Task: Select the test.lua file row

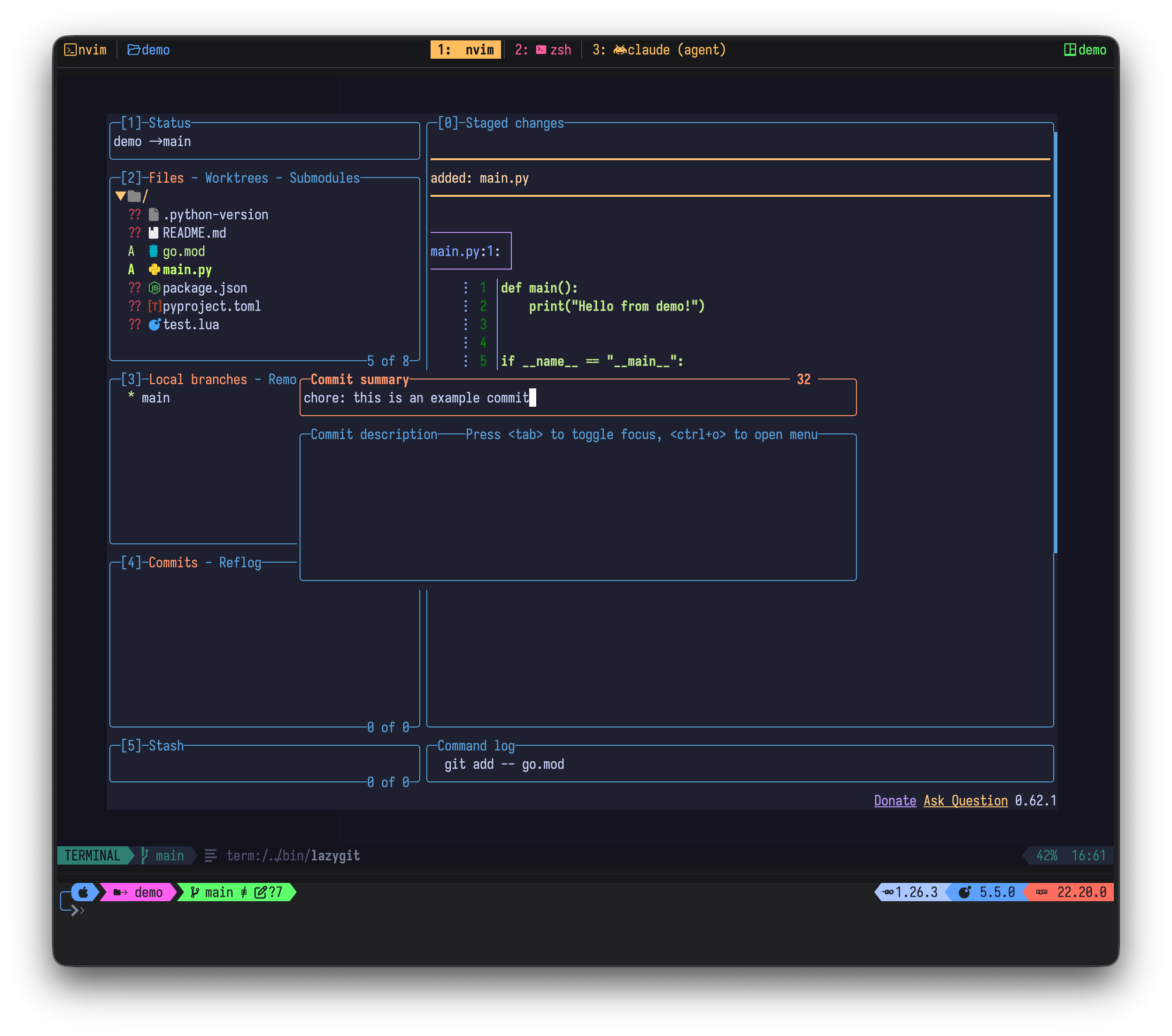Action: 264,325
